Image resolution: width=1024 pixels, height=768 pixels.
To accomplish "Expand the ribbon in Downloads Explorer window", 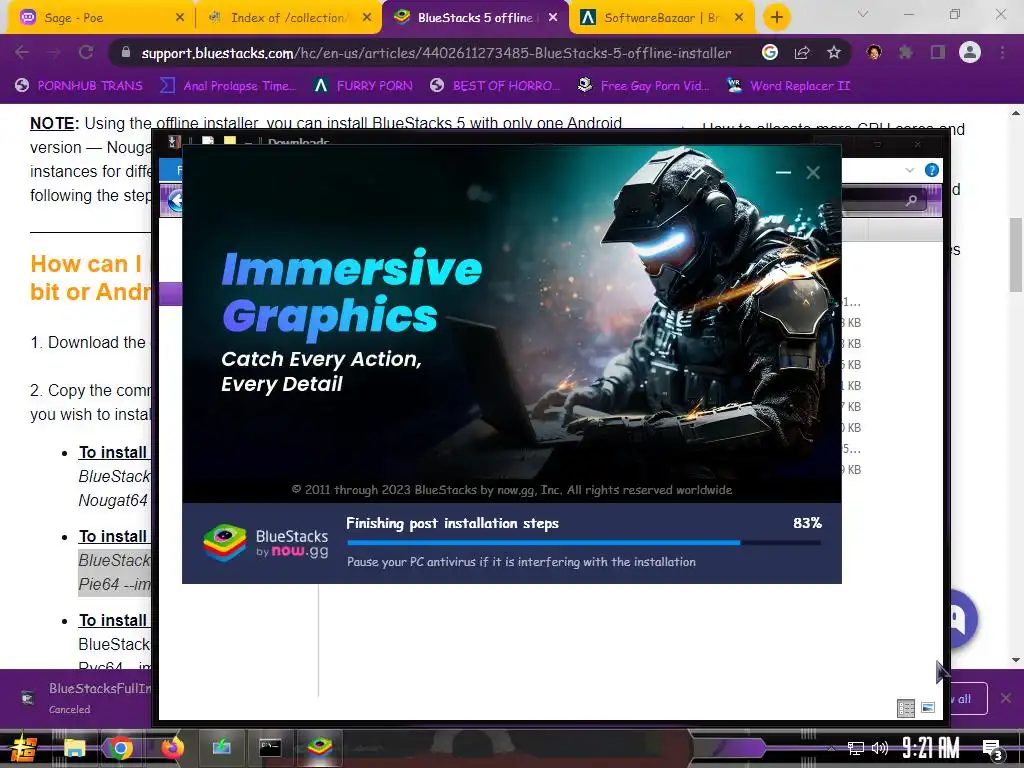I will tap(910, 170).
